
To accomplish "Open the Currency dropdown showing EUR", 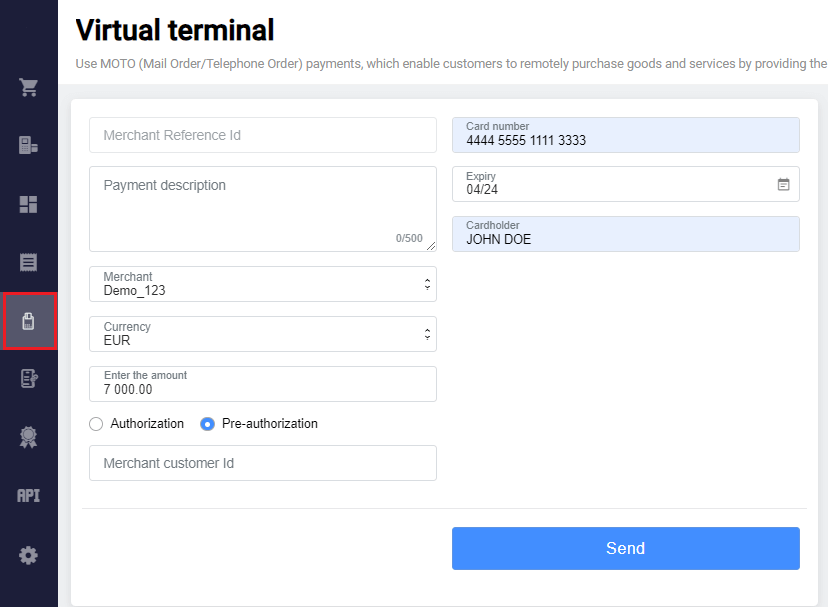I will [262, 334].
